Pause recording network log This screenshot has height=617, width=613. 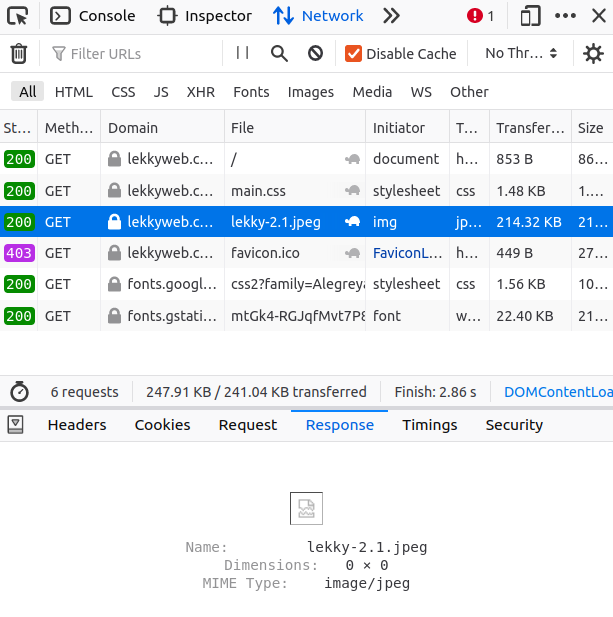(x=243, y=54)
